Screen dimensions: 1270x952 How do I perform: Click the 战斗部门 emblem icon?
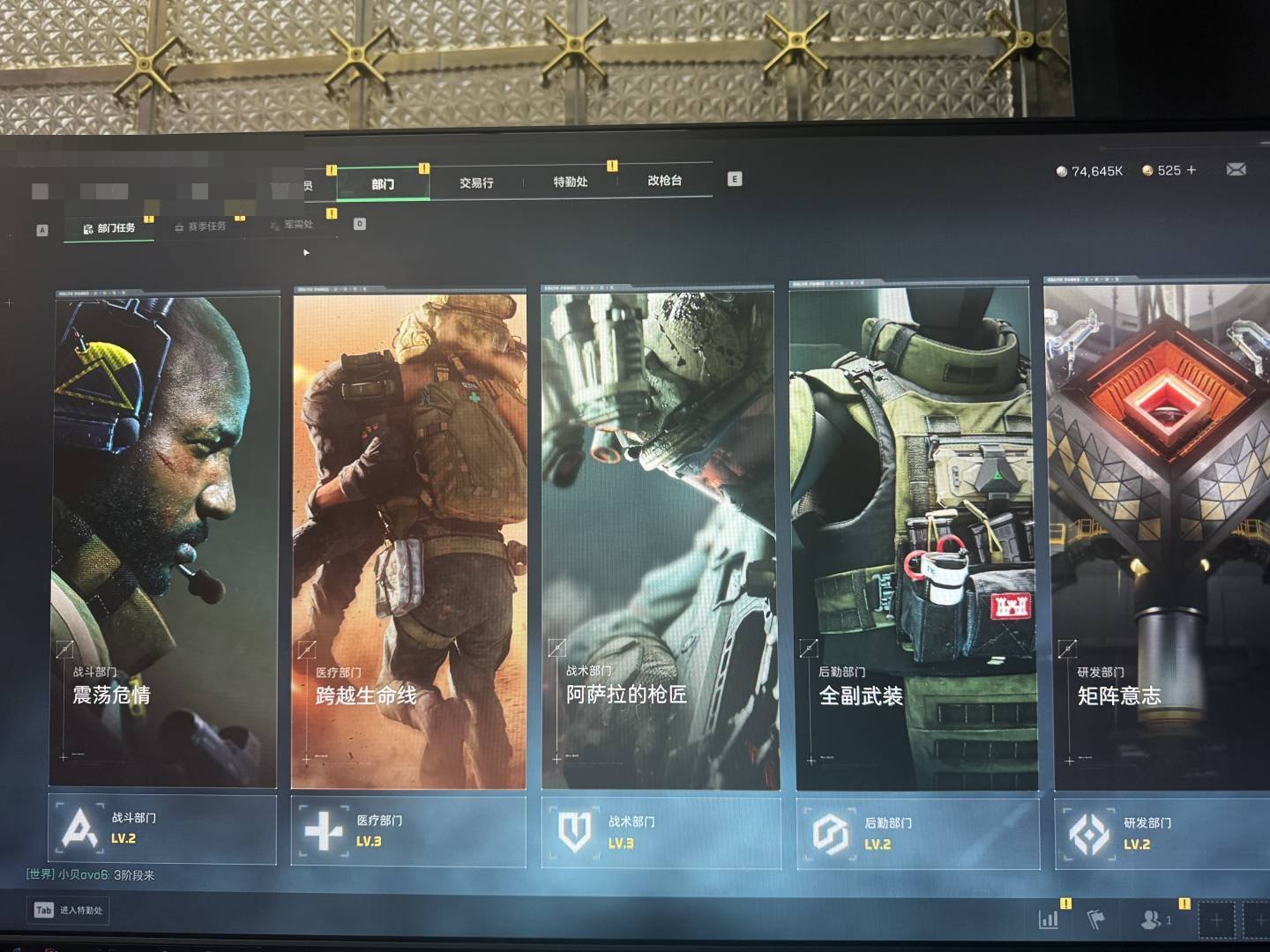coord(80,829)
